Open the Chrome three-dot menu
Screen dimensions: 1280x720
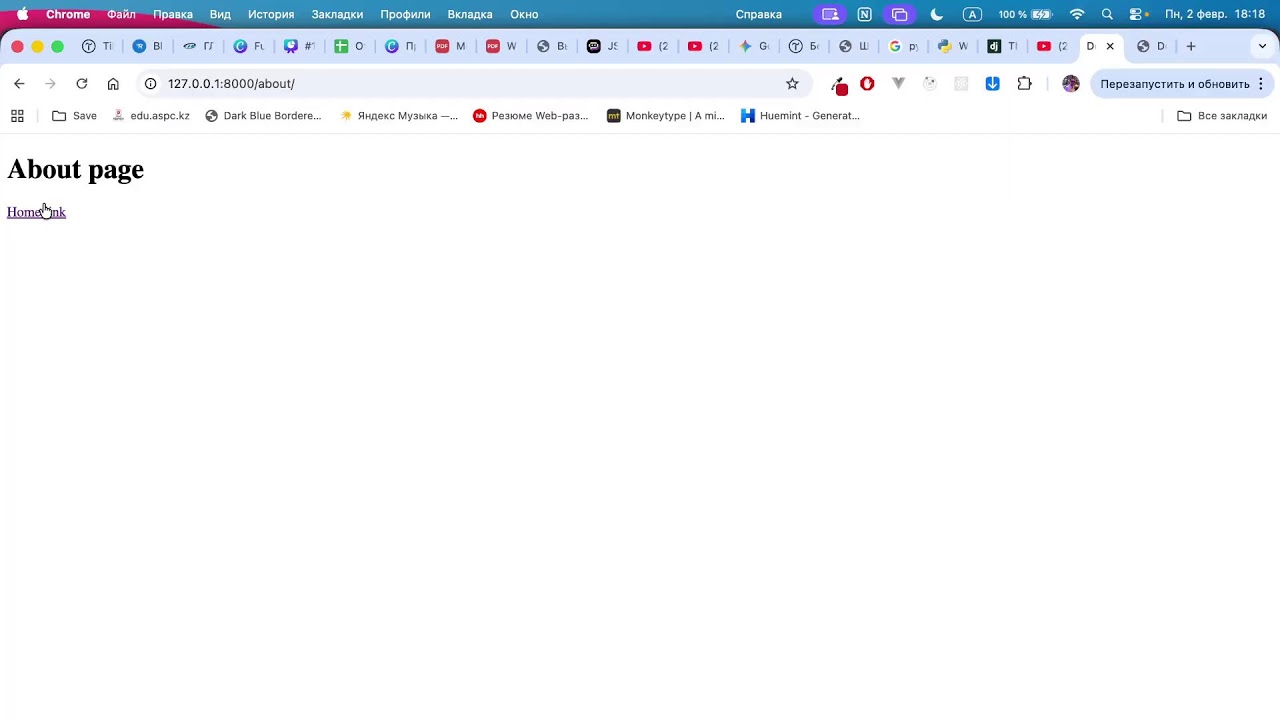tap(1261, 84)
